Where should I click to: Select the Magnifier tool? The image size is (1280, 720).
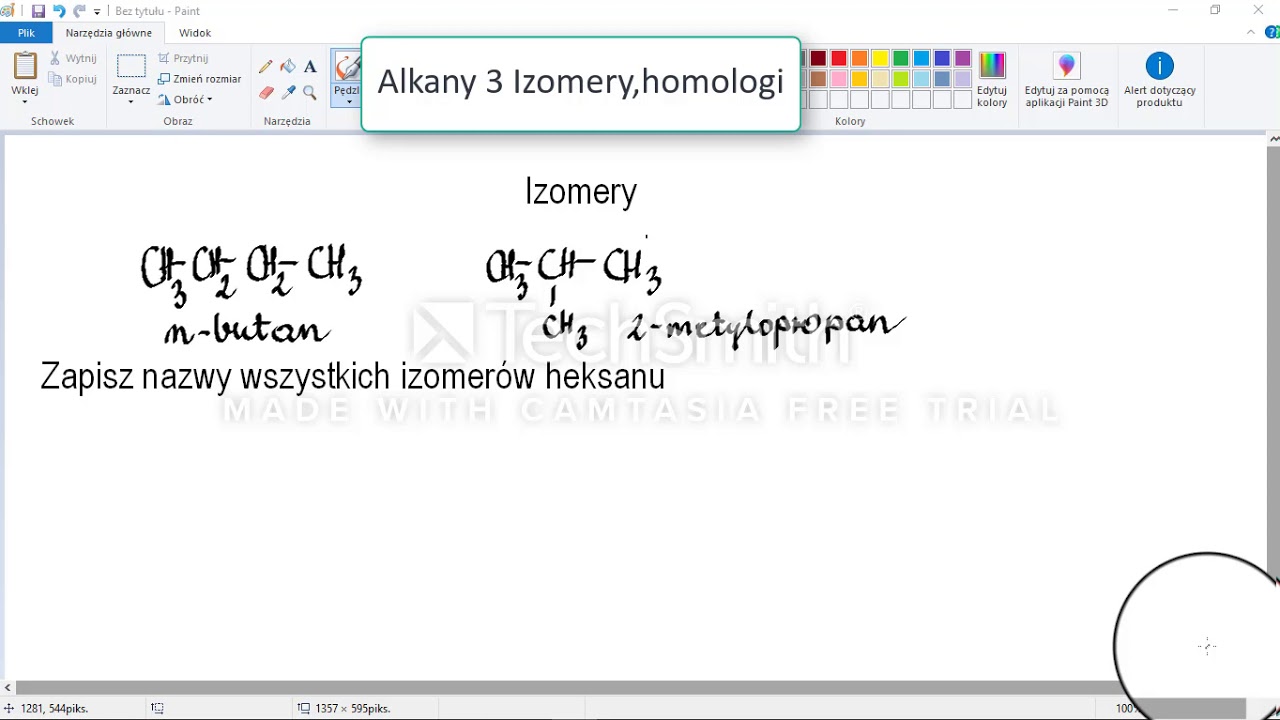[310, 93]
